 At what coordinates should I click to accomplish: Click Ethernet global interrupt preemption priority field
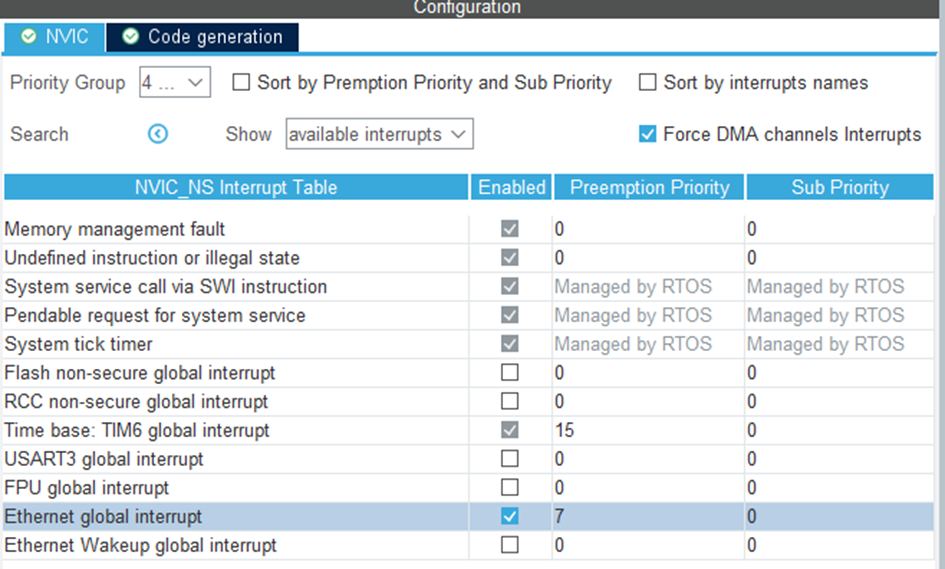[648, 517]
